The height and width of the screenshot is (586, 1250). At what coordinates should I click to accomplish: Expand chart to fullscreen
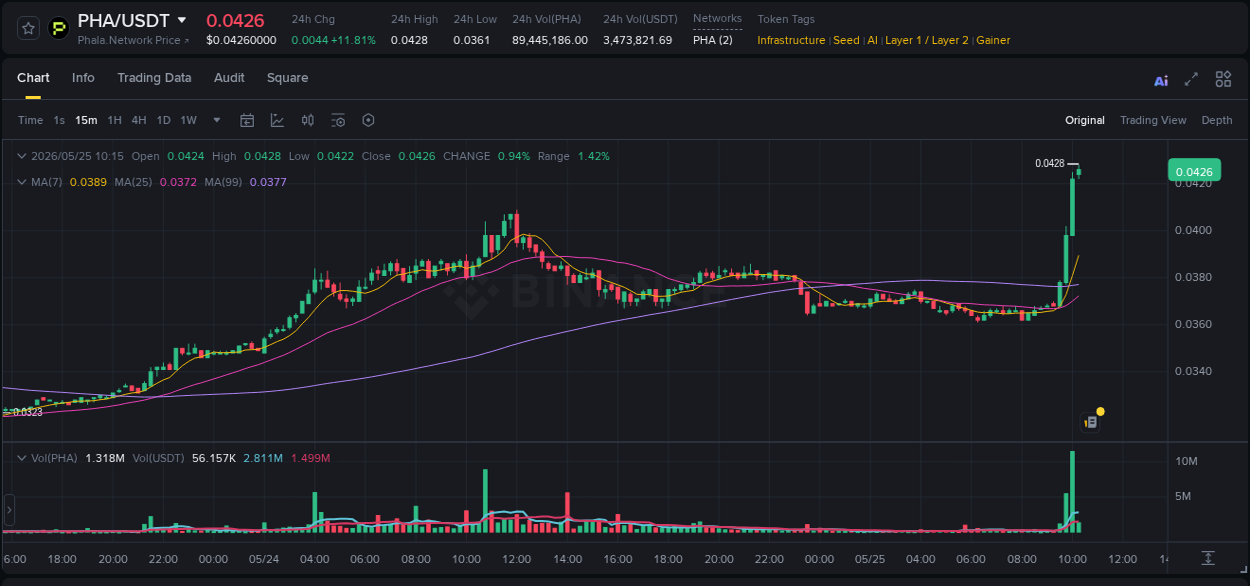(1191, 79)
